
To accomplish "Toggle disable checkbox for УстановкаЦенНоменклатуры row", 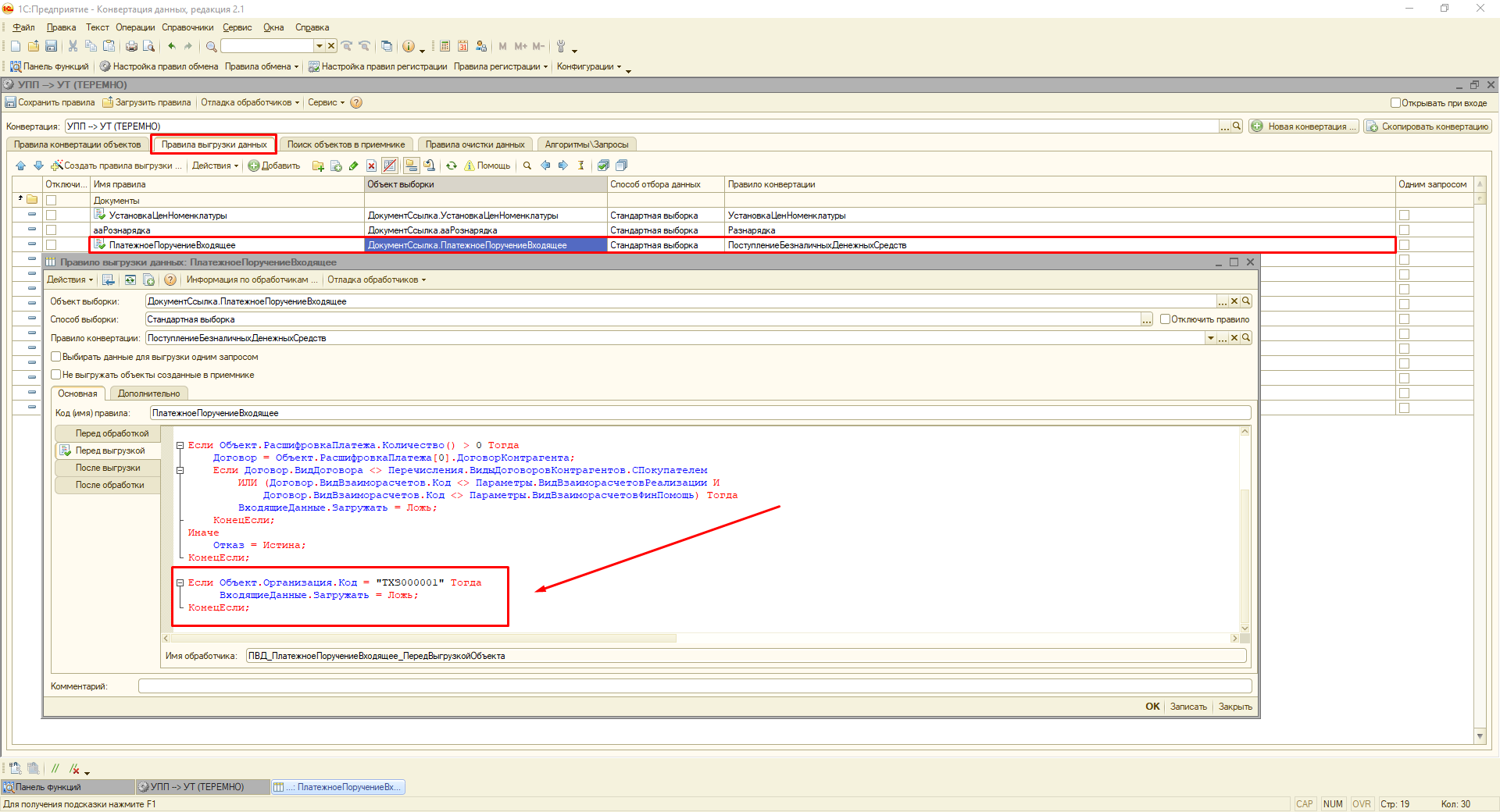I will coord(52,215).
